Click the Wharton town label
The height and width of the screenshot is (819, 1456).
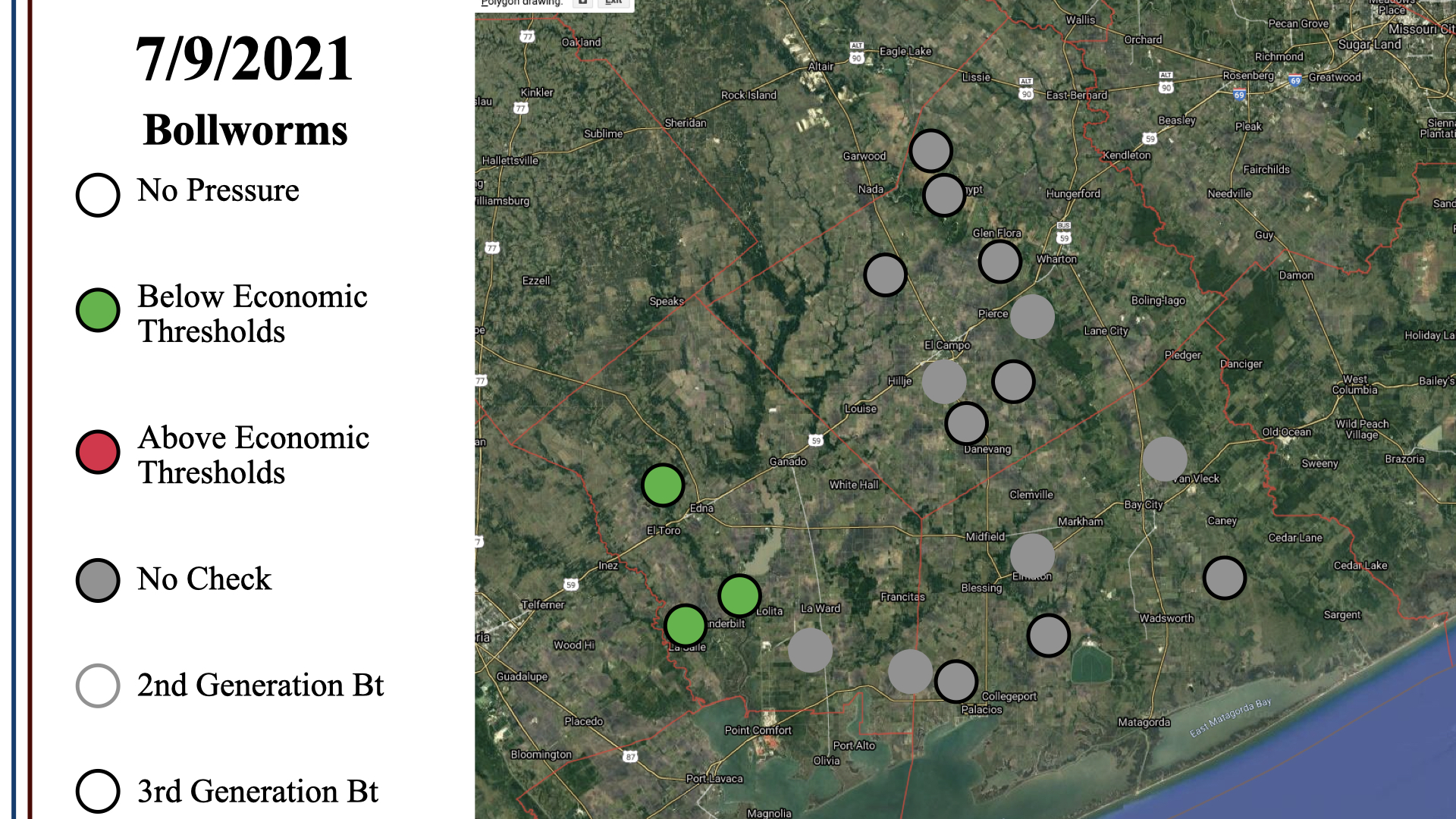coord(1056,259)
